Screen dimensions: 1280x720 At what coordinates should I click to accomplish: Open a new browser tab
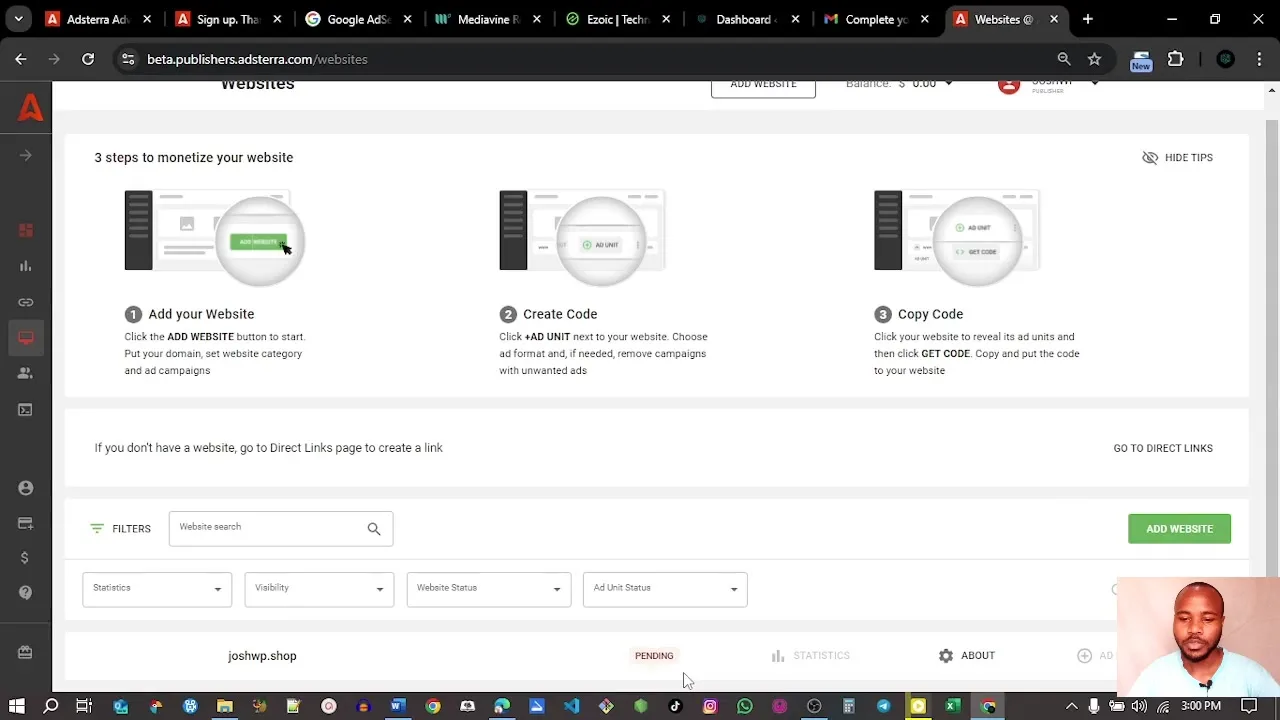(x=1088, y=19)
